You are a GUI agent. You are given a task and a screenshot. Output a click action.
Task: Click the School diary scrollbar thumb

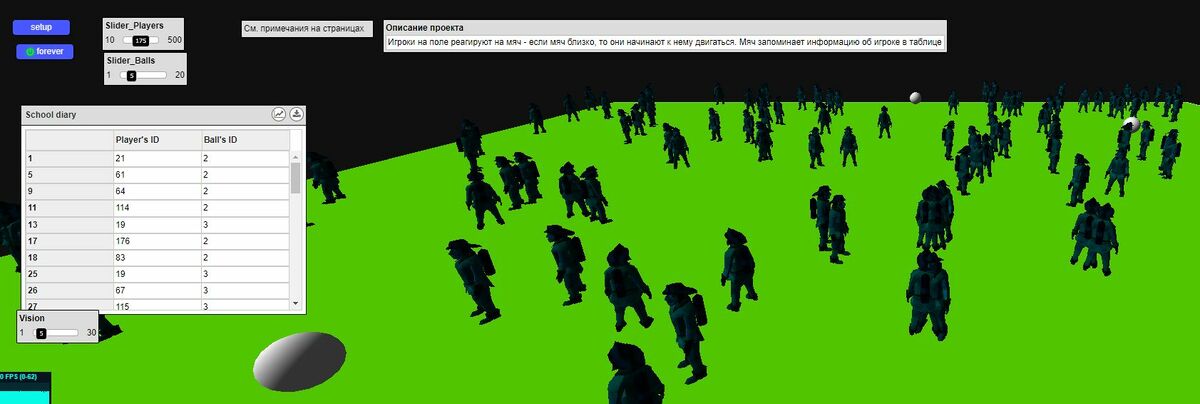tap(295, 177)
